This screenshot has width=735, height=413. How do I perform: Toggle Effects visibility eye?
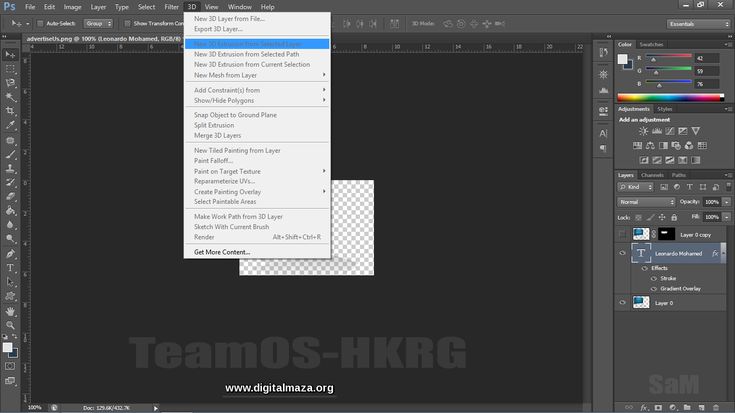[x=645, y=268]
